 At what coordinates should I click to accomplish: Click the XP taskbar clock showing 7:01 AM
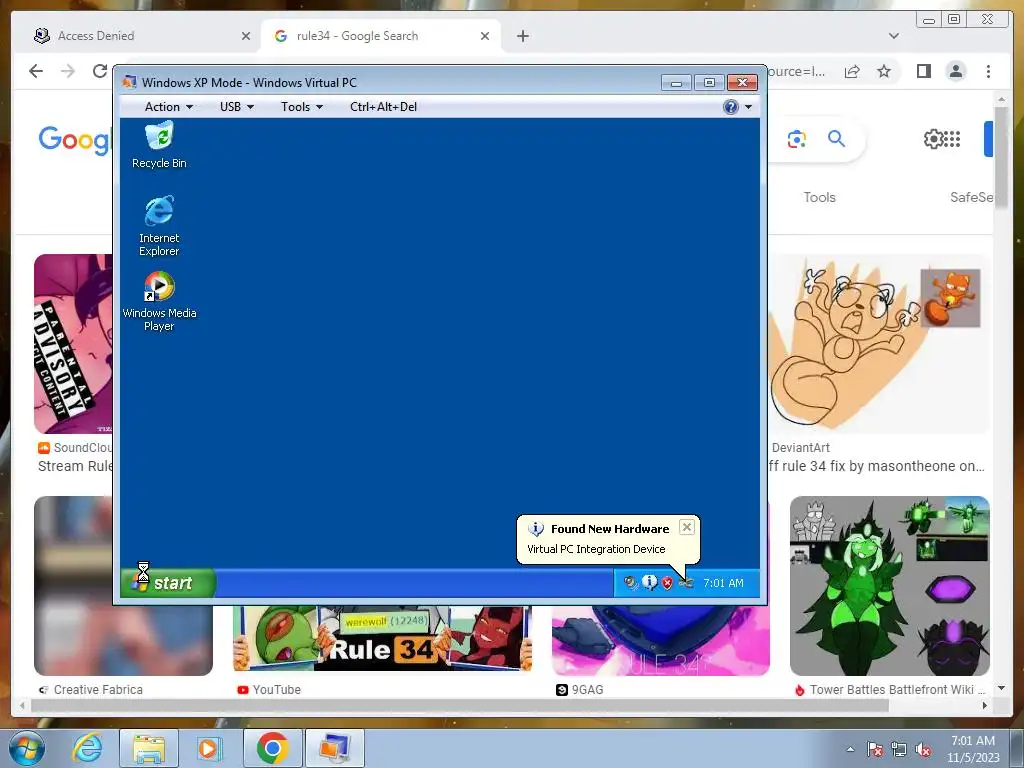pos(723,583)
